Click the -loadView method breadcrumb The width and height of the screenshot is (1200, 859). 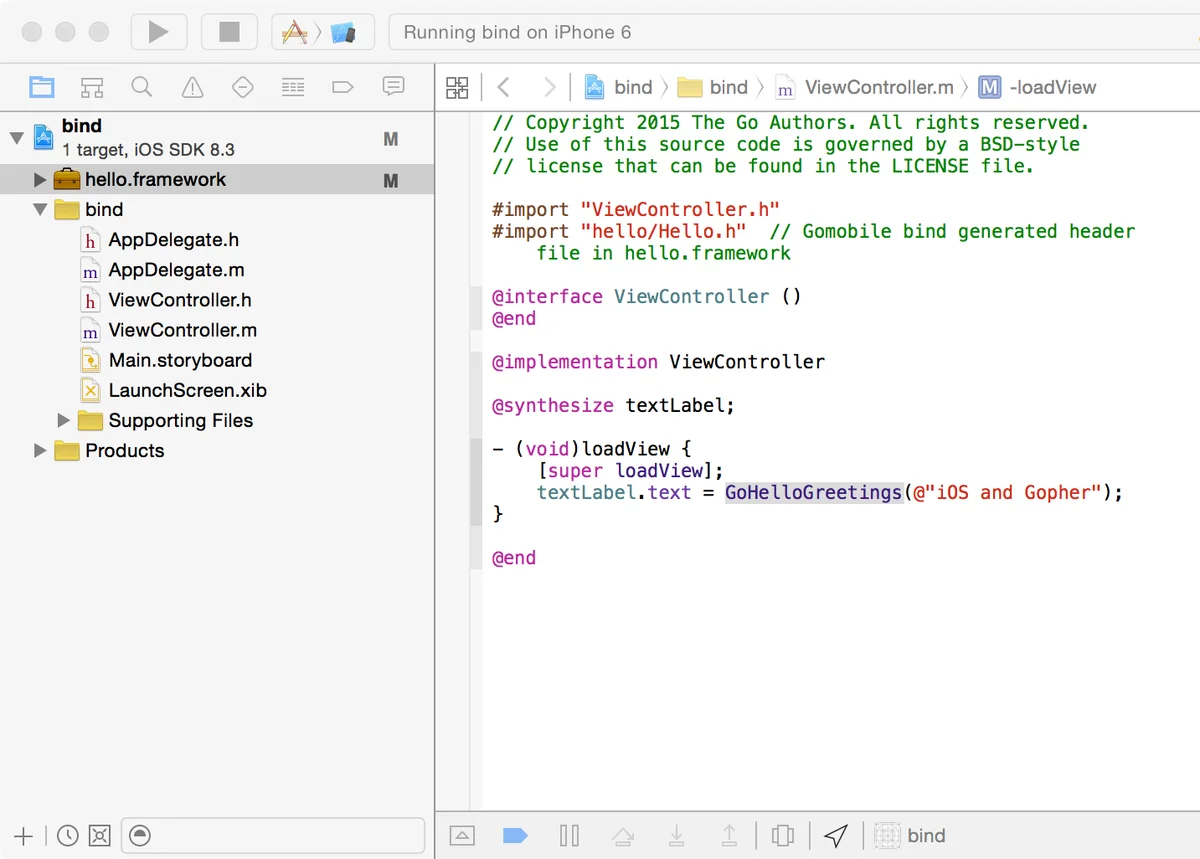[1038, 87]
